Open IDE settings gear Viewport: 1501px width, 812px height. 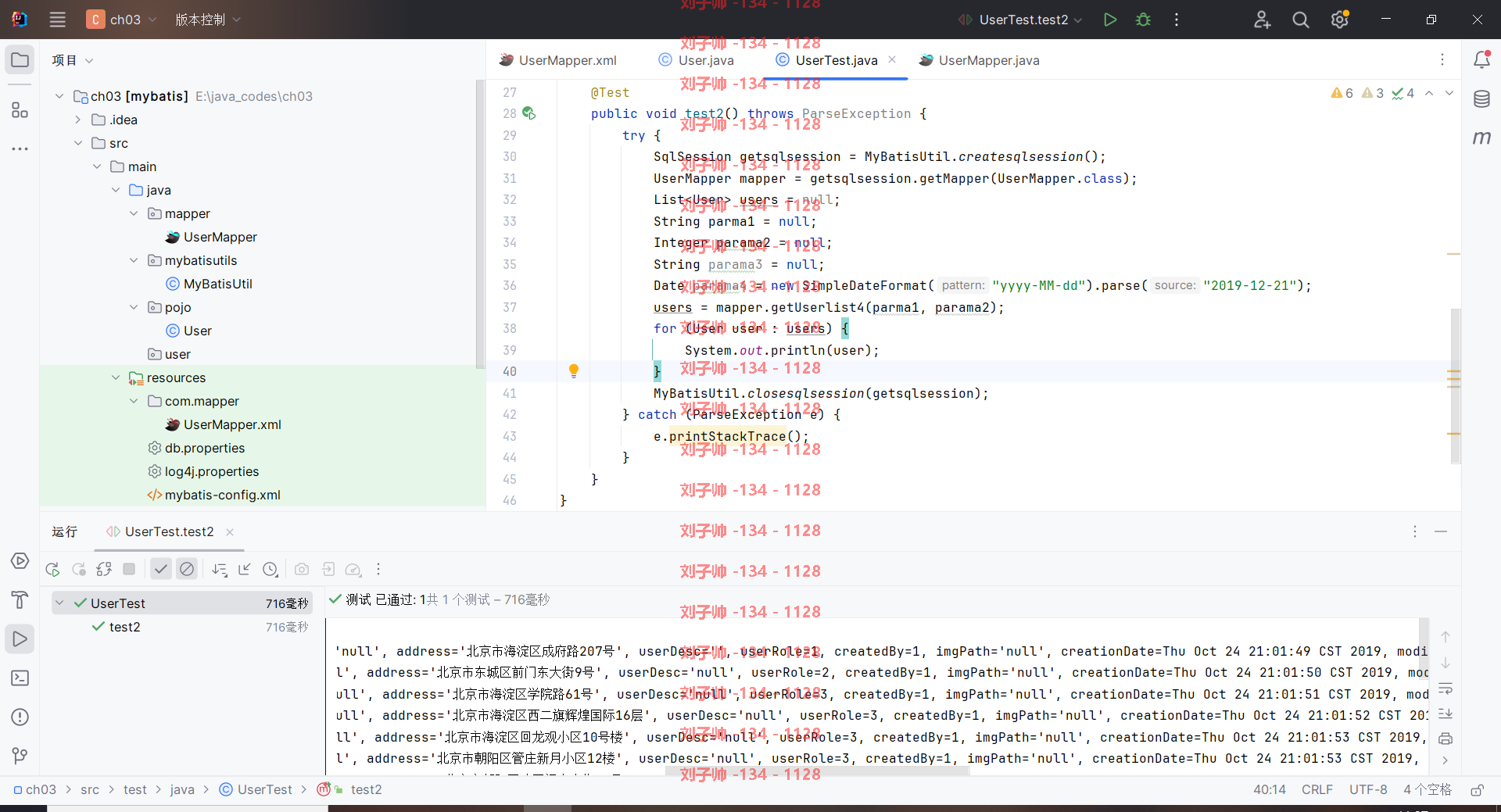pos(1340,20)
